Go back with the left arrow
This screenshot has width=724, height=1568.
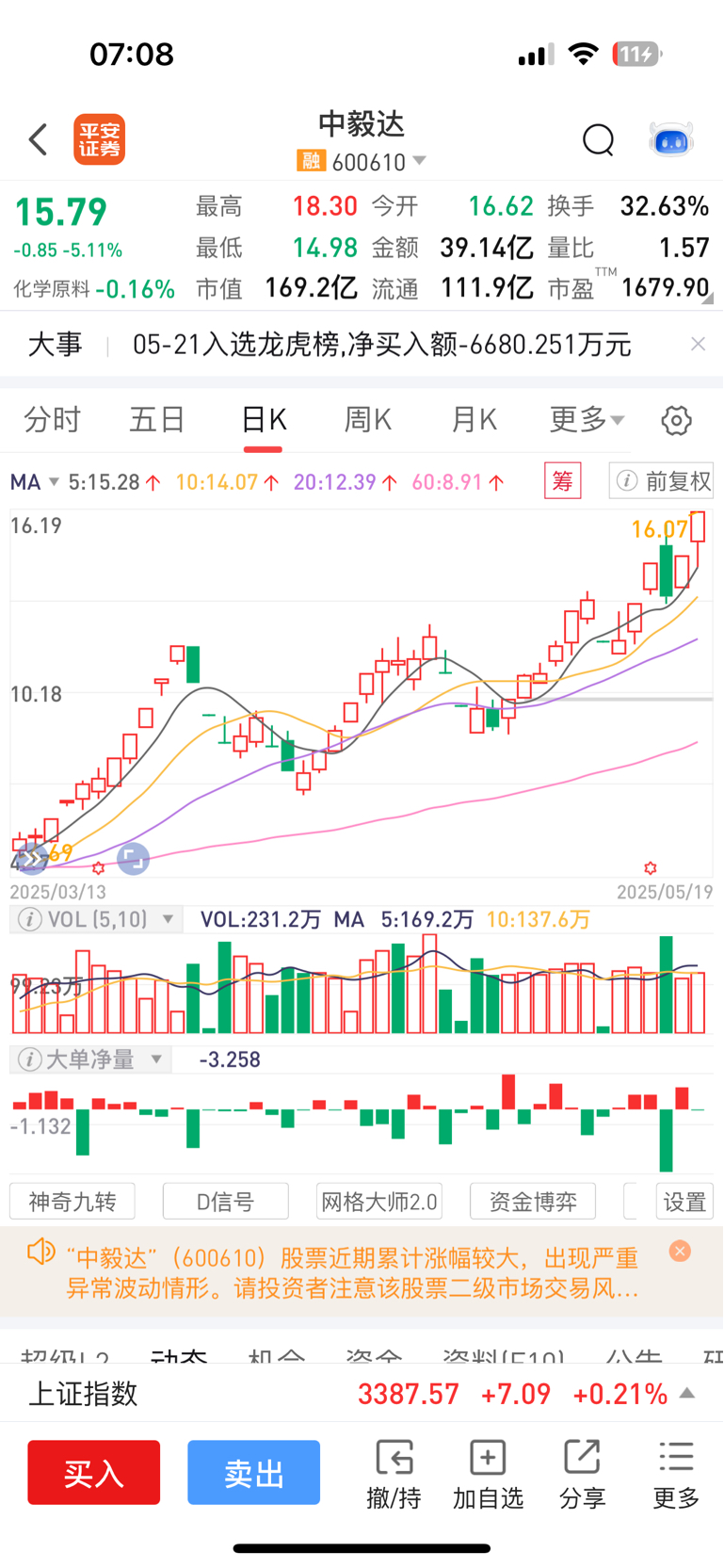(38, 139)
